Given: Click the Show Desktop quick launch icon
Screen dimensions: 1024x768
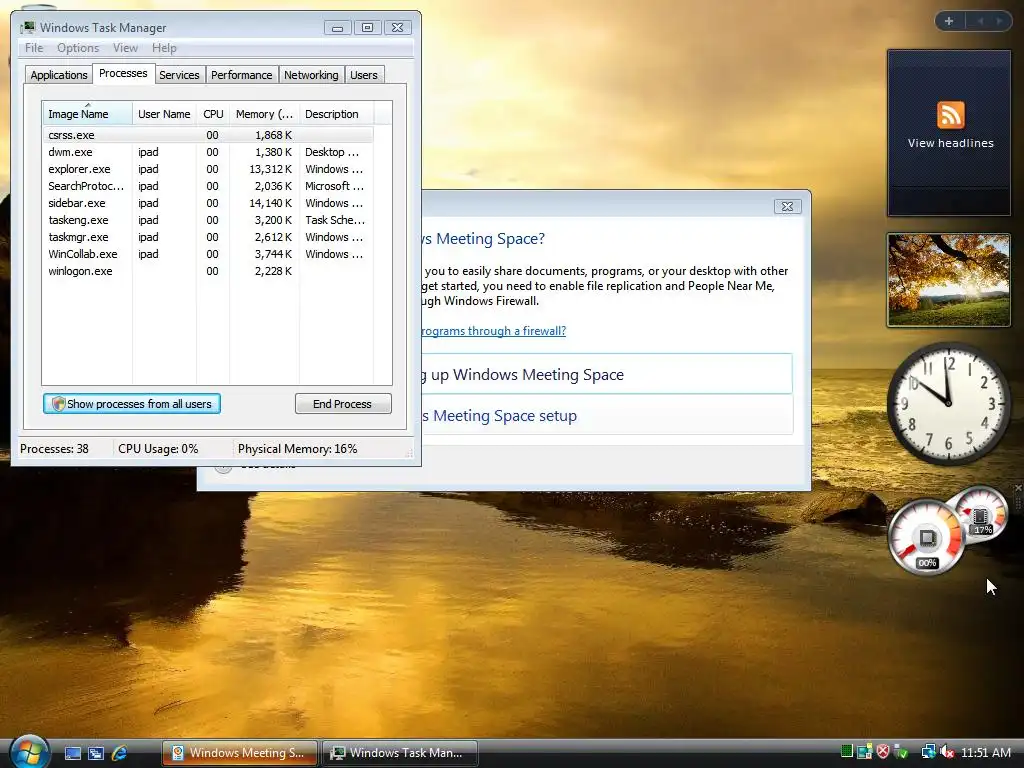Looking at the screenshot, I should (x=72, y=753).
